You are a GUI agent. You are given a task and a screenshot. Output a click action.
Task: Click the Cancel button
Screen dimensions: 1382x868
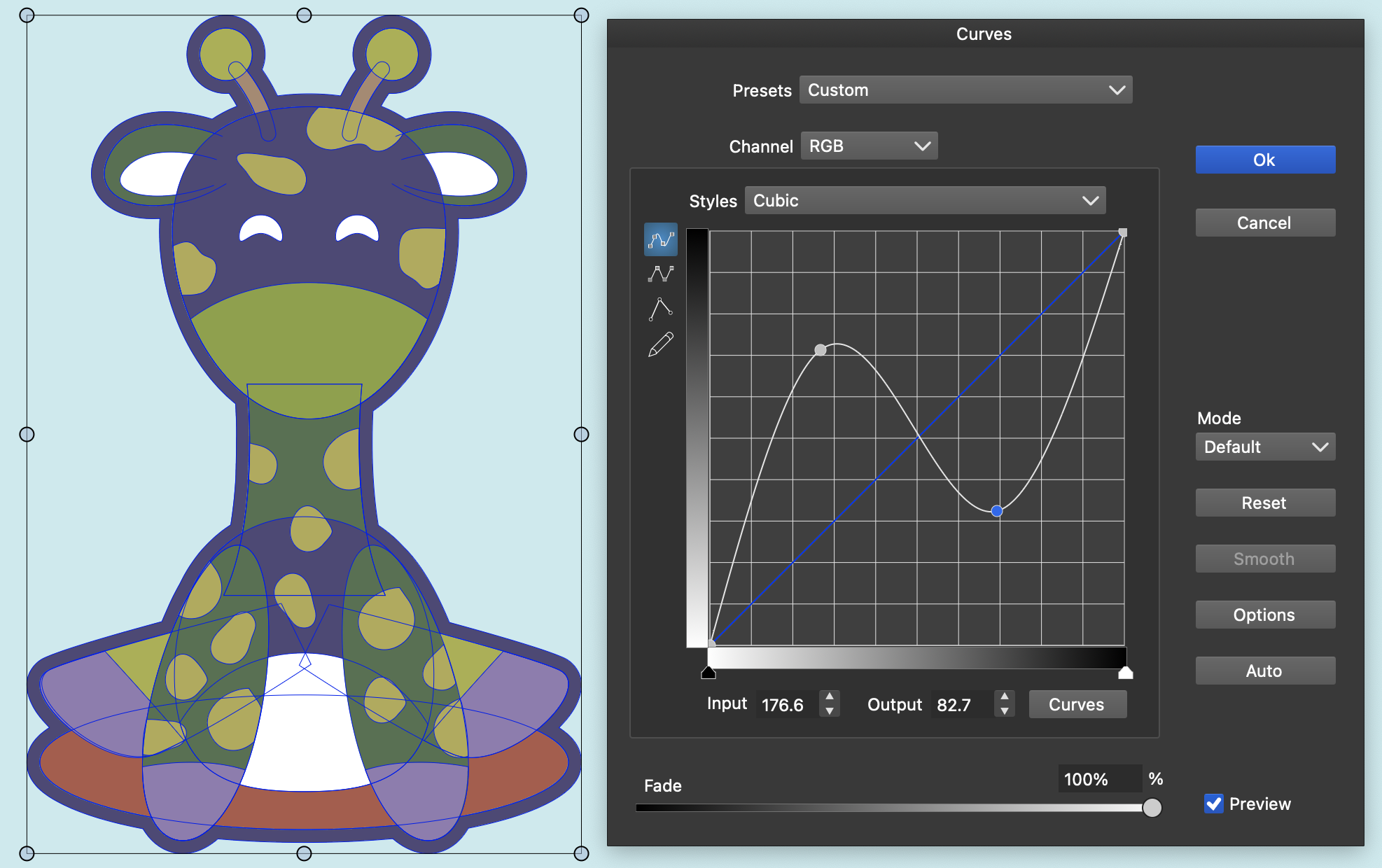coord(1264,223)
